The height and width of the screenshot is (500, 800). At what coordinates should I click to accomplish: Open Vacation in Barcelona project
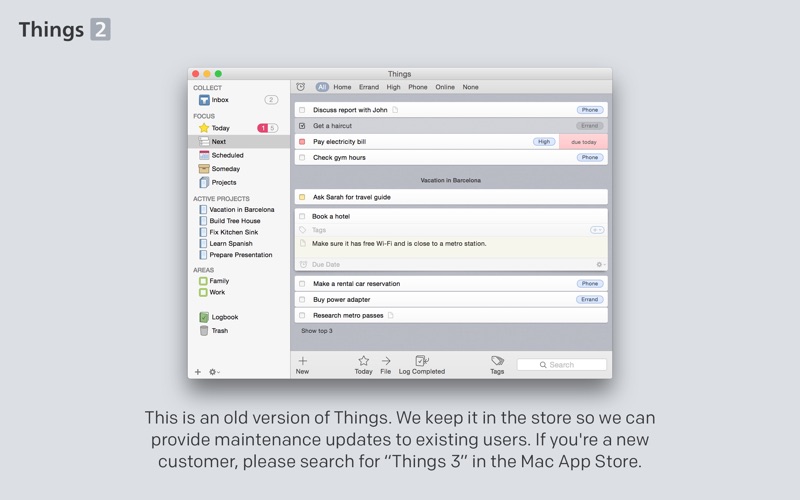[241, 210]
